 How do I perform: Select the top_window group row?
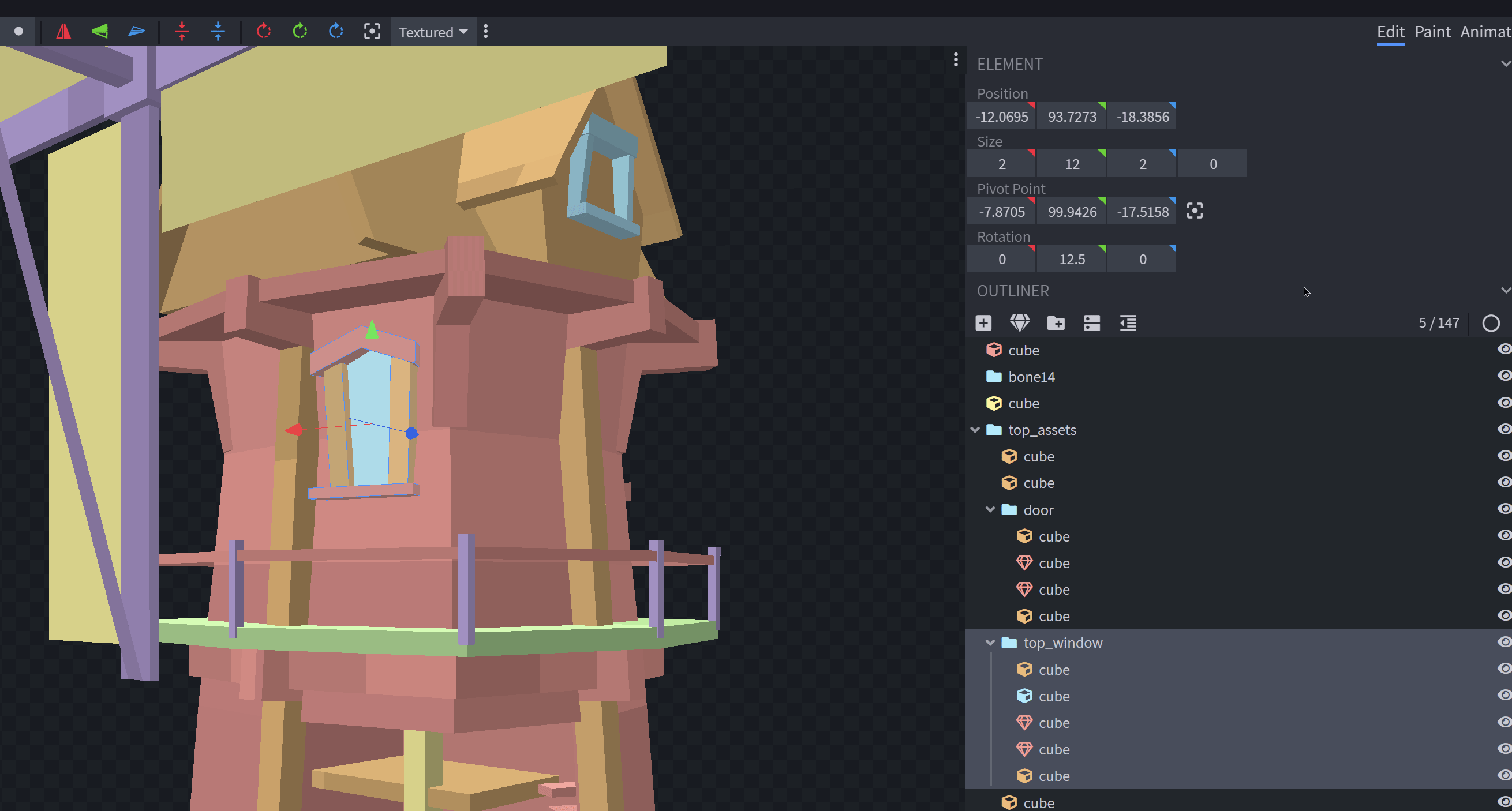click(x=1238, y=643)
